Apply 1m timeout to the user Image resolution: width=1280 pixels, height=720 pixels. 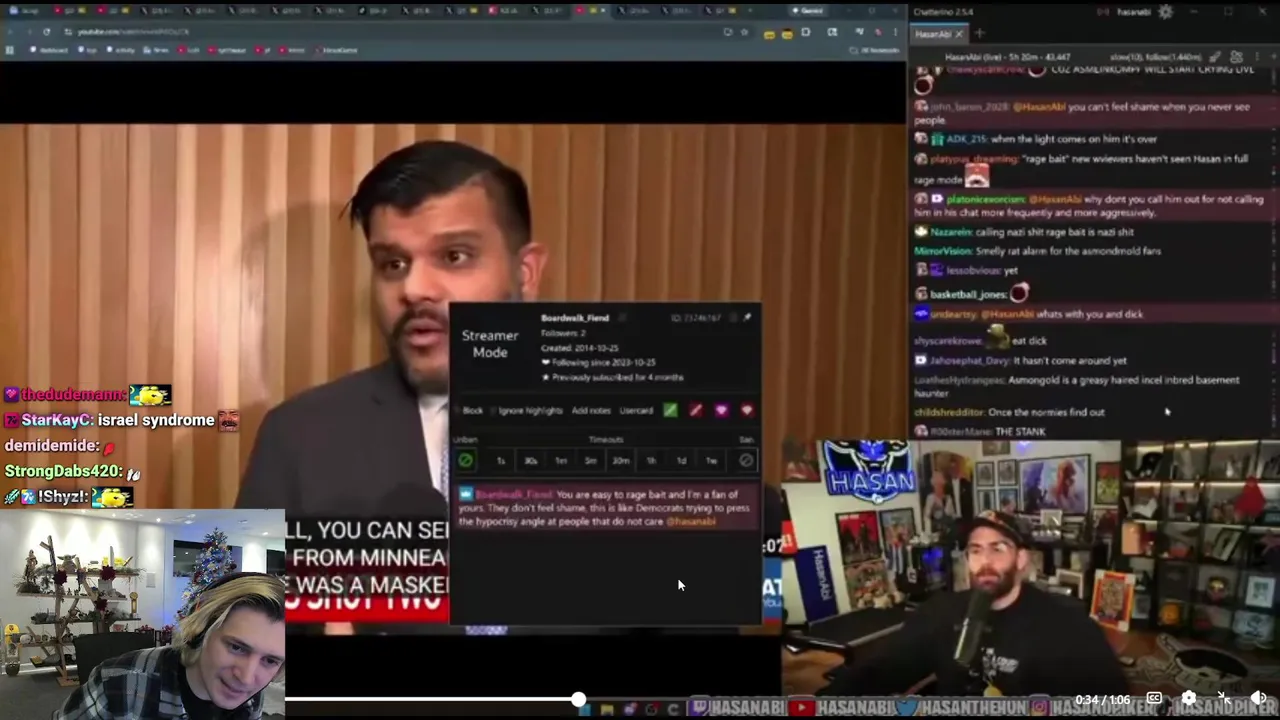tap(560, 460)
